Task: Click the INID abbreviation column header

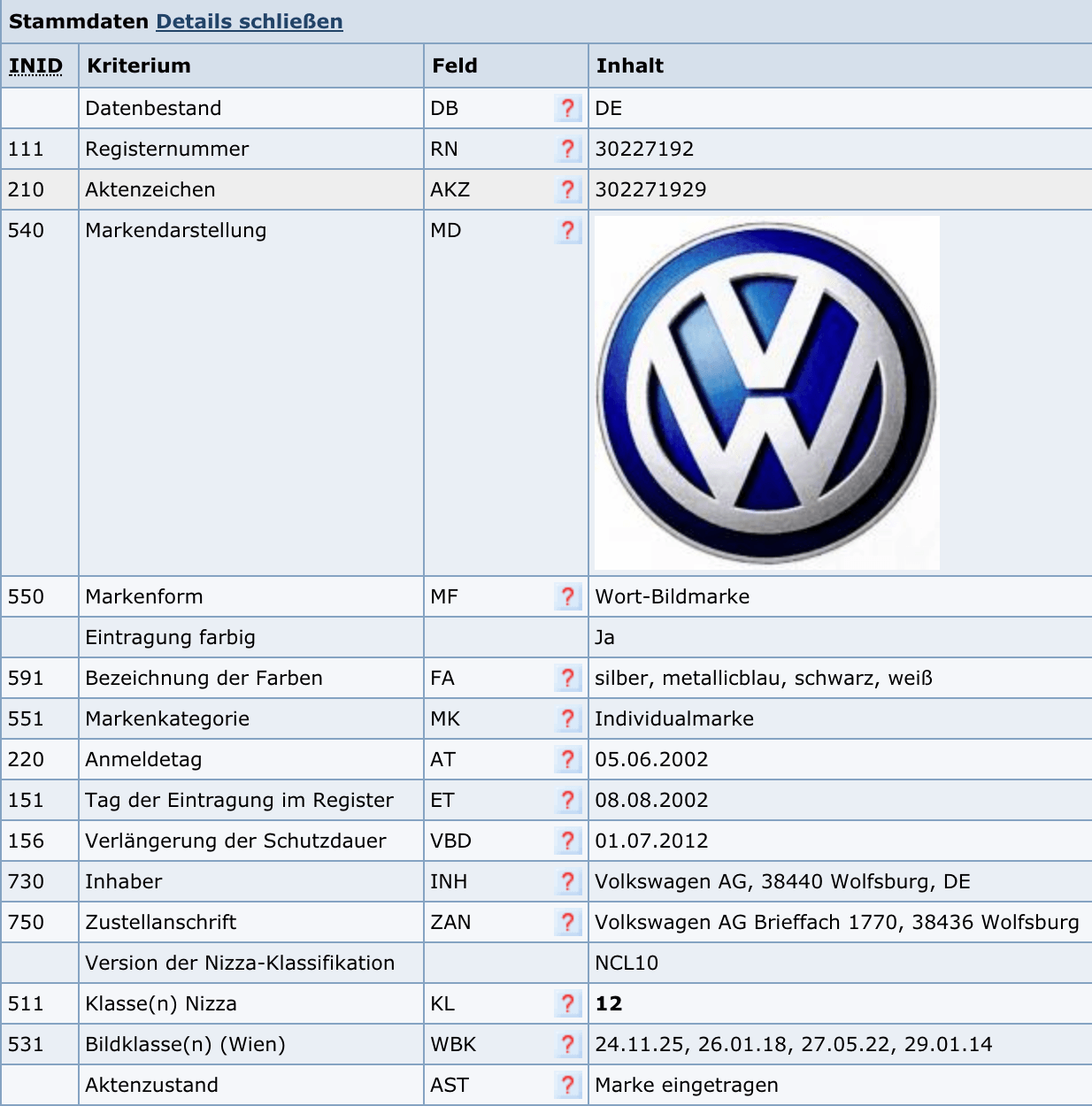Action: [x=36, y=65]
